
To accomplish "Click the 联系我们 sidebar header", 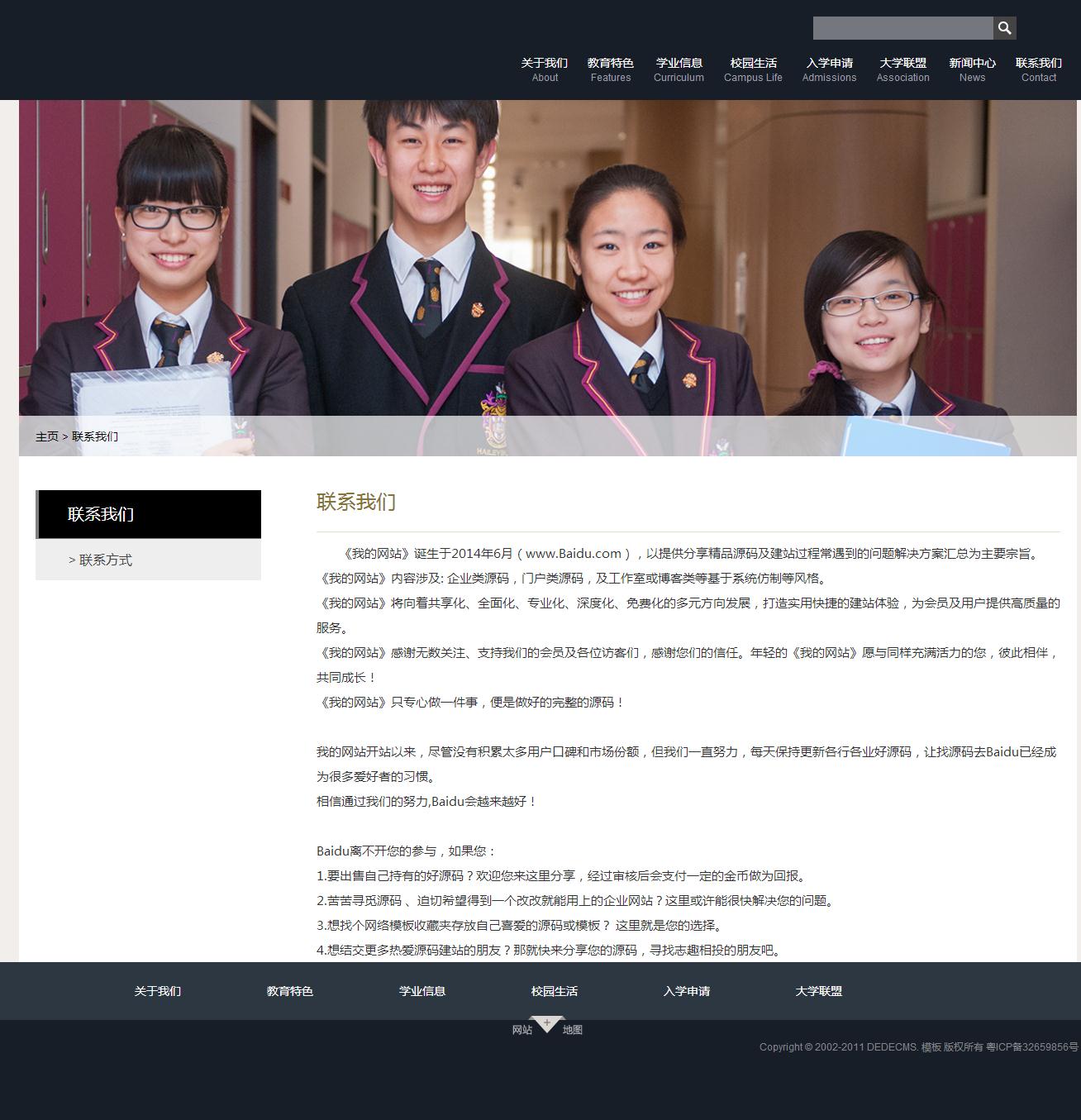I will point(101,514).
